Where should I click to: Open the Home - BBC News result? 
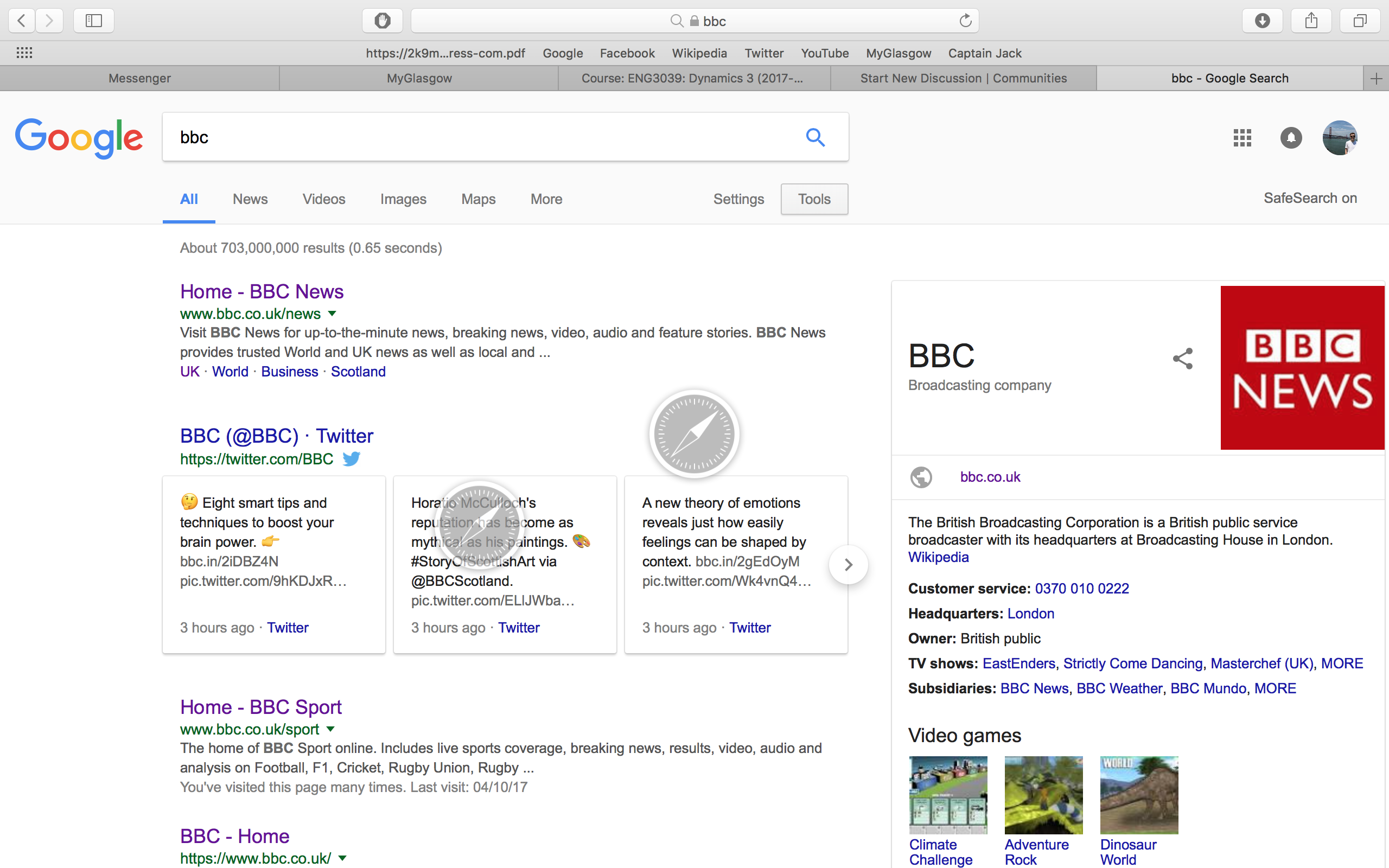(262, 292)
